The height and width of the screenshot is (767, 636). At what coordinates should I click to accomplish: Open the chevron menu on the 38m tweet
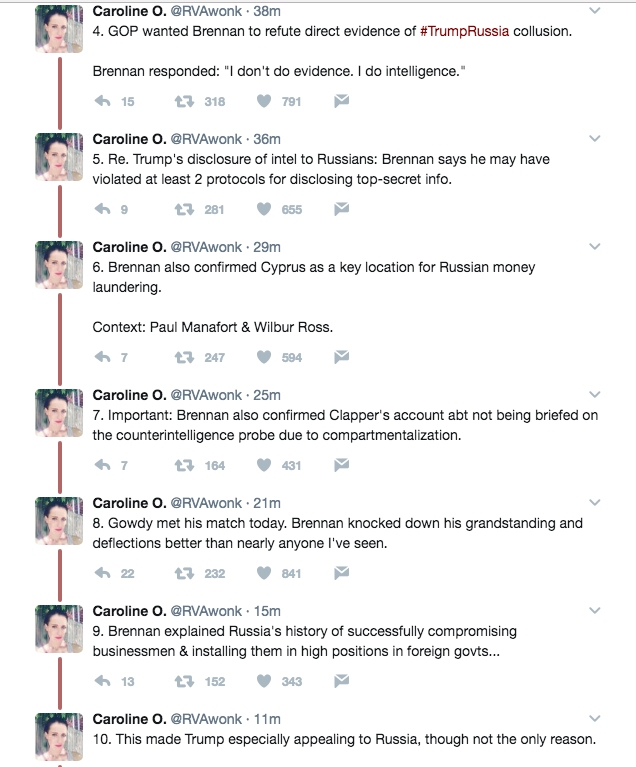click(594, 10)
